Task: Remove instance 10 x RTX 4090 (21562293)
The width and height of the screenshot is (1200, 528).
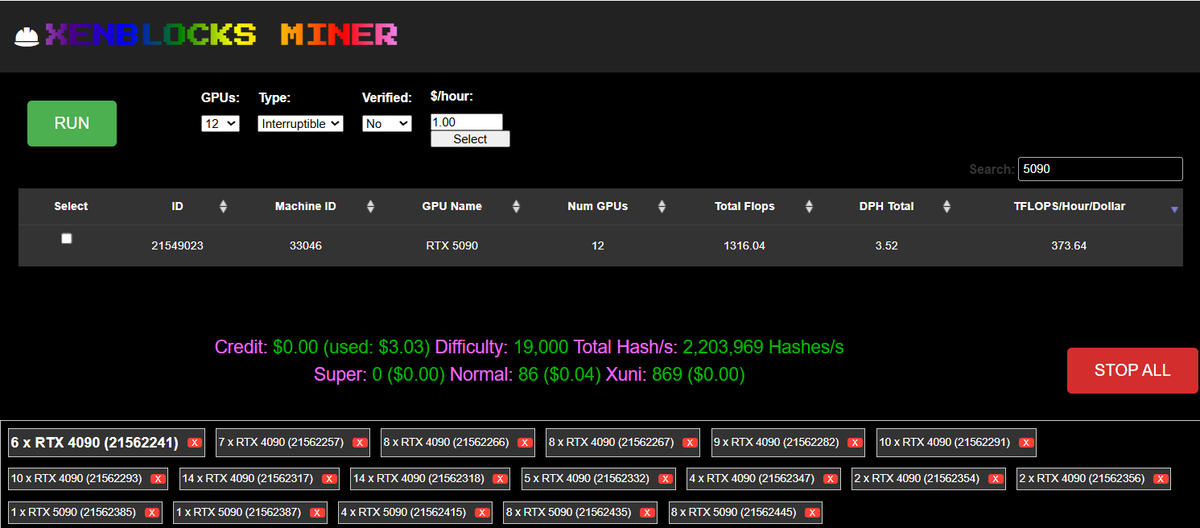Action: click(157, 479)
